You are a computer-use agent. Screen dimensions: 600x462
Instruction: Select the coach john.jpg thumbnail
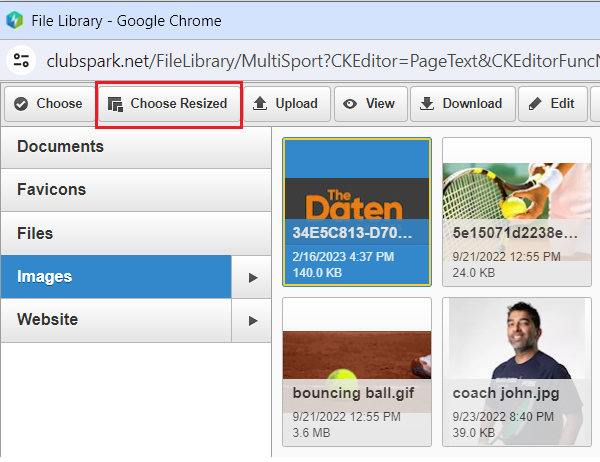(x=516, y=371)
